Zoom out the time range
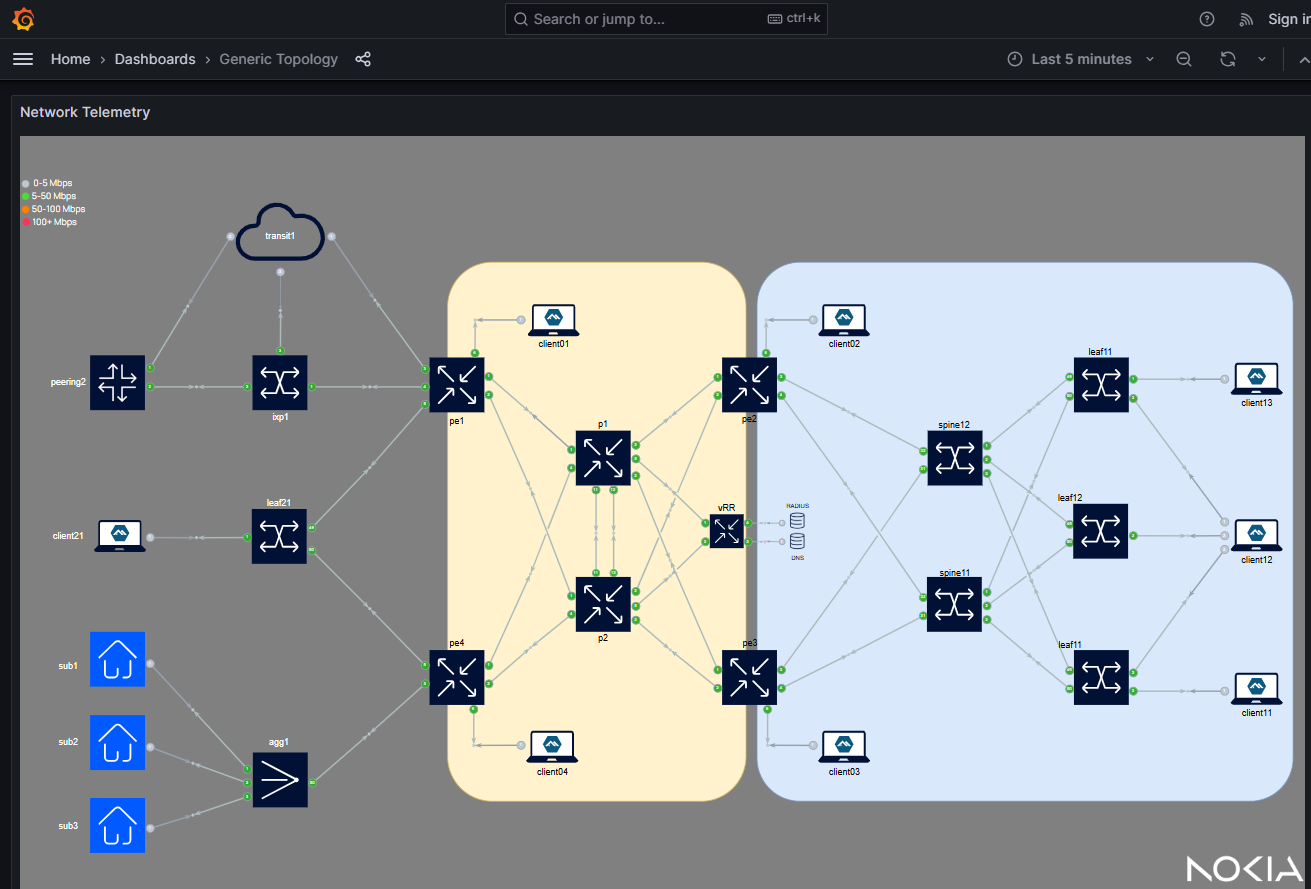This screenshot has height=889, width=1311. pos(1184,59)
